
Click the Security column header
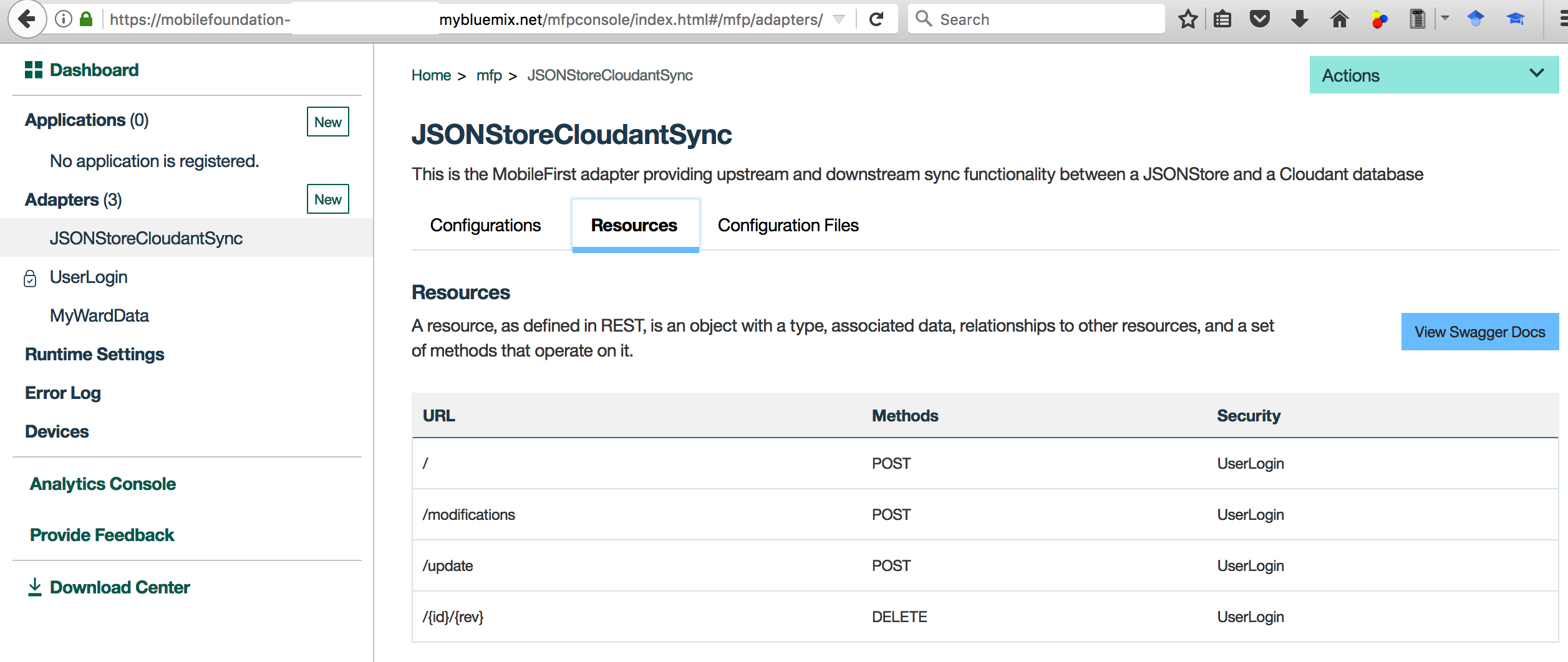[1249, 416]
